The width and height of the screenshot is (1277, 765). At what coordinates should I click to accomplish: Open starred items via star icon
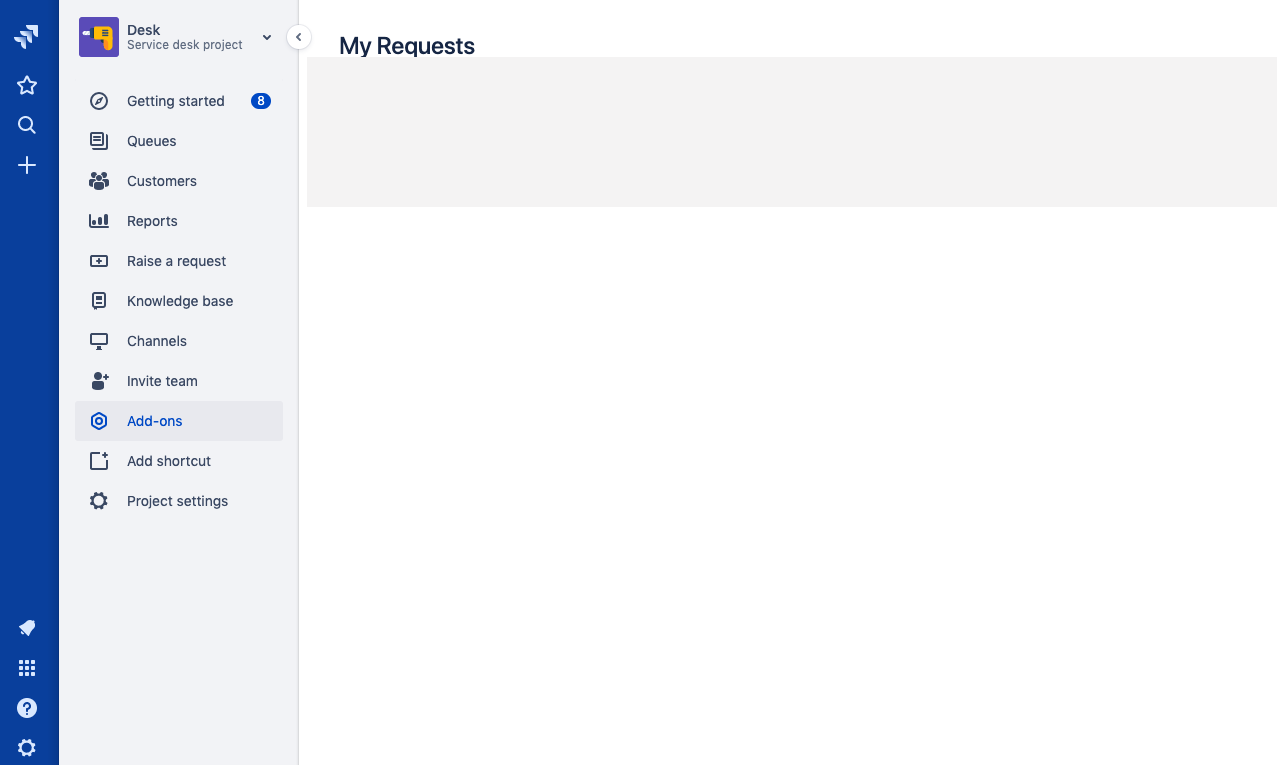[x=27, y=86]
